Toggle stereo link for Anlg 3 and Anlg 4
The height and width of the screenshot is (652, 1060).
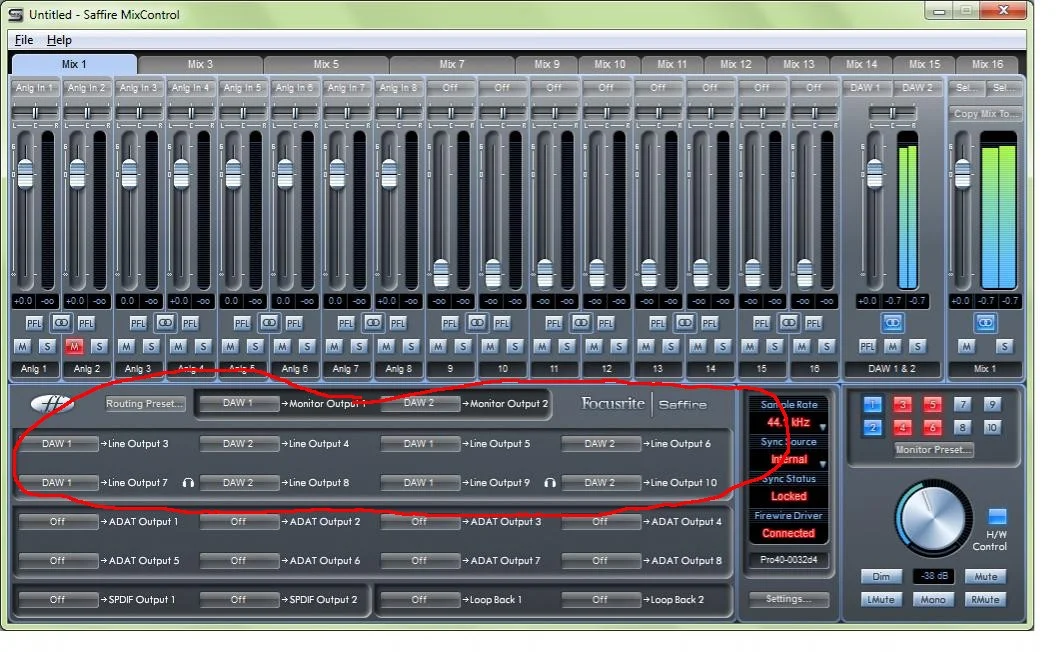pyautogui.click(x=165, y=323)
